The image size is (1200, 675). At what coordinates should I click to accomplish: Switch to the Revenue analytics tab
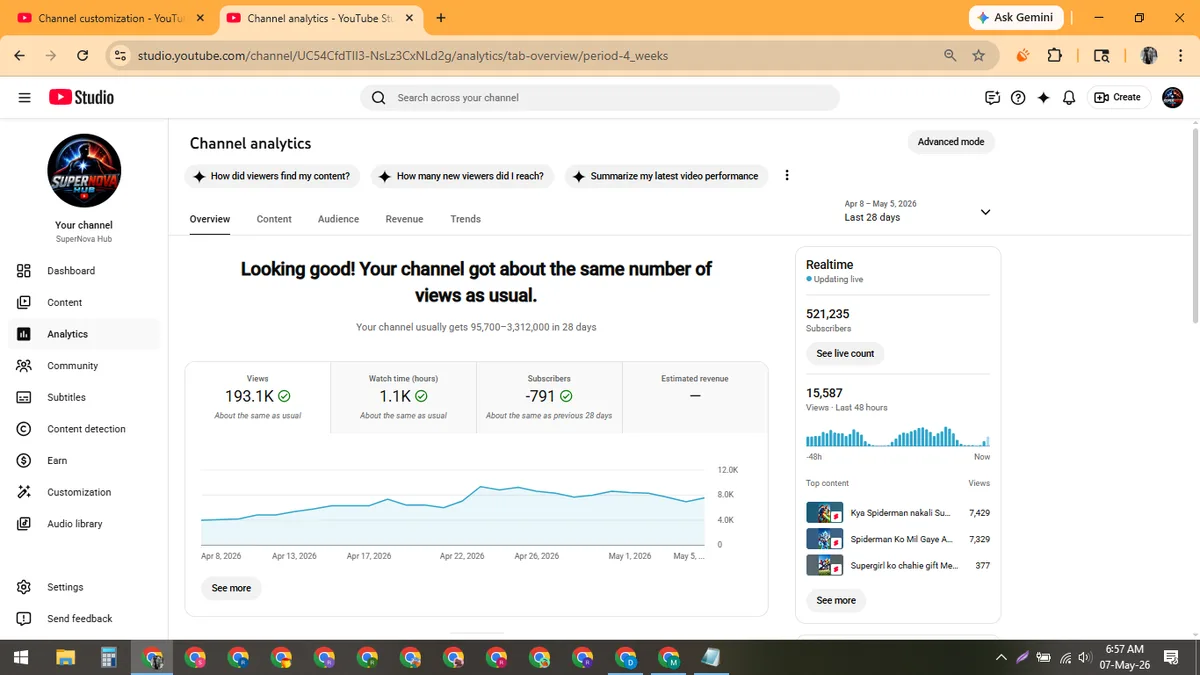[404, 219]
